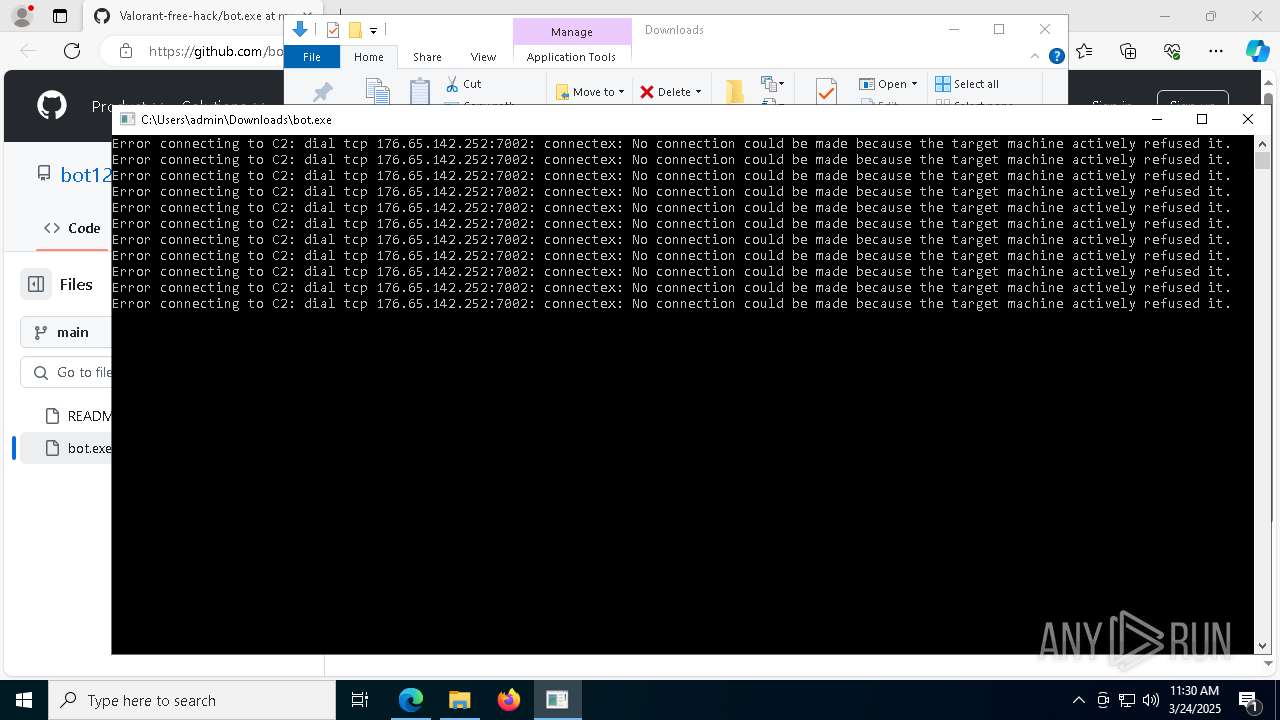
Task: Click Select all in Explorer ribbon
Action: (x=967, y=84)
